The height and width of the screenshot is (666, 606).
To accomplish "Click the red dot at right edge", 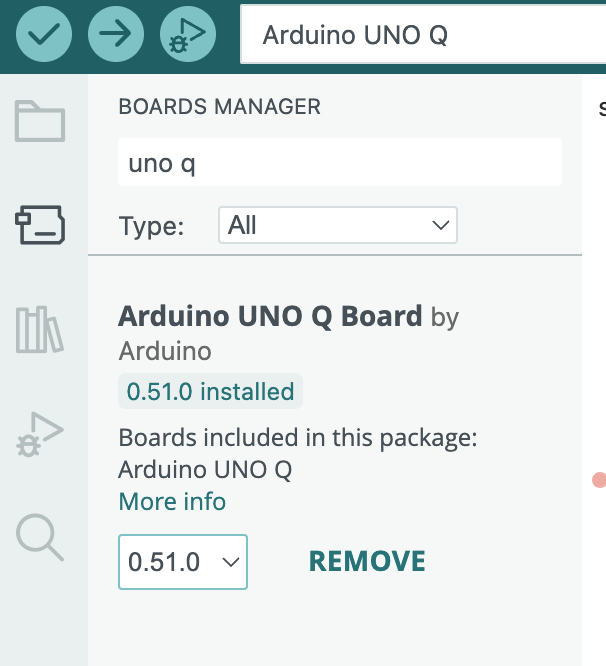I will point(599,480).
